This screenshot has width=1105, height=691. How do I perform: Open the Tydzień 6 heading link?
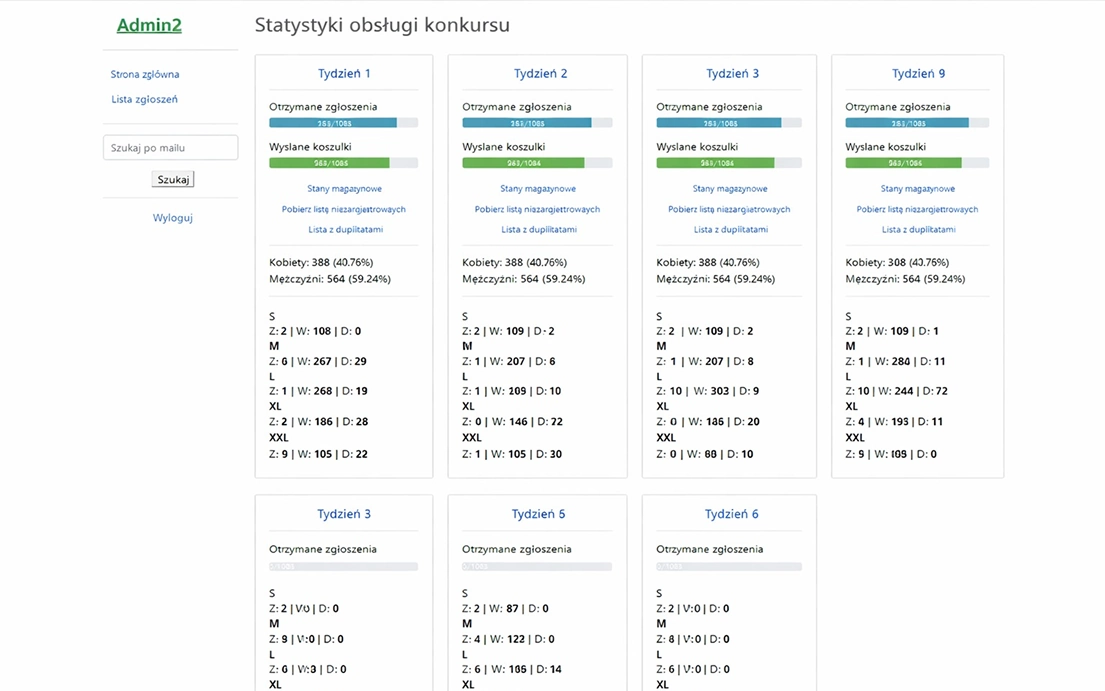[731, 514]
